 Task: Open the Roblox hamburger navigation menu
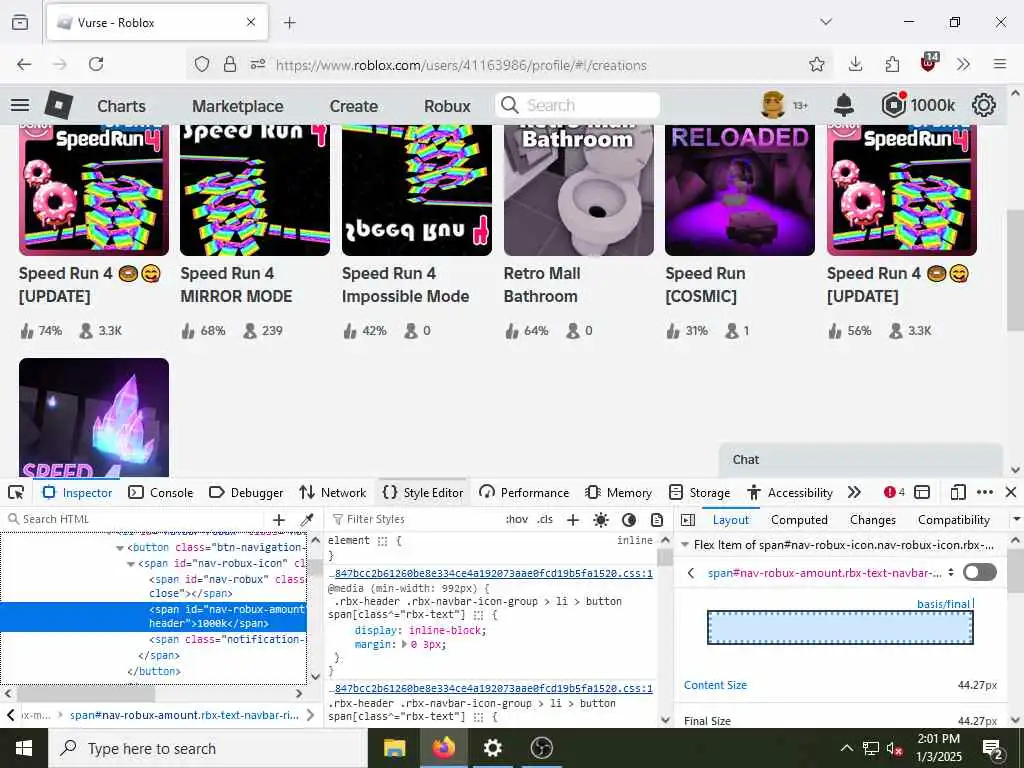tap(20, 105)
